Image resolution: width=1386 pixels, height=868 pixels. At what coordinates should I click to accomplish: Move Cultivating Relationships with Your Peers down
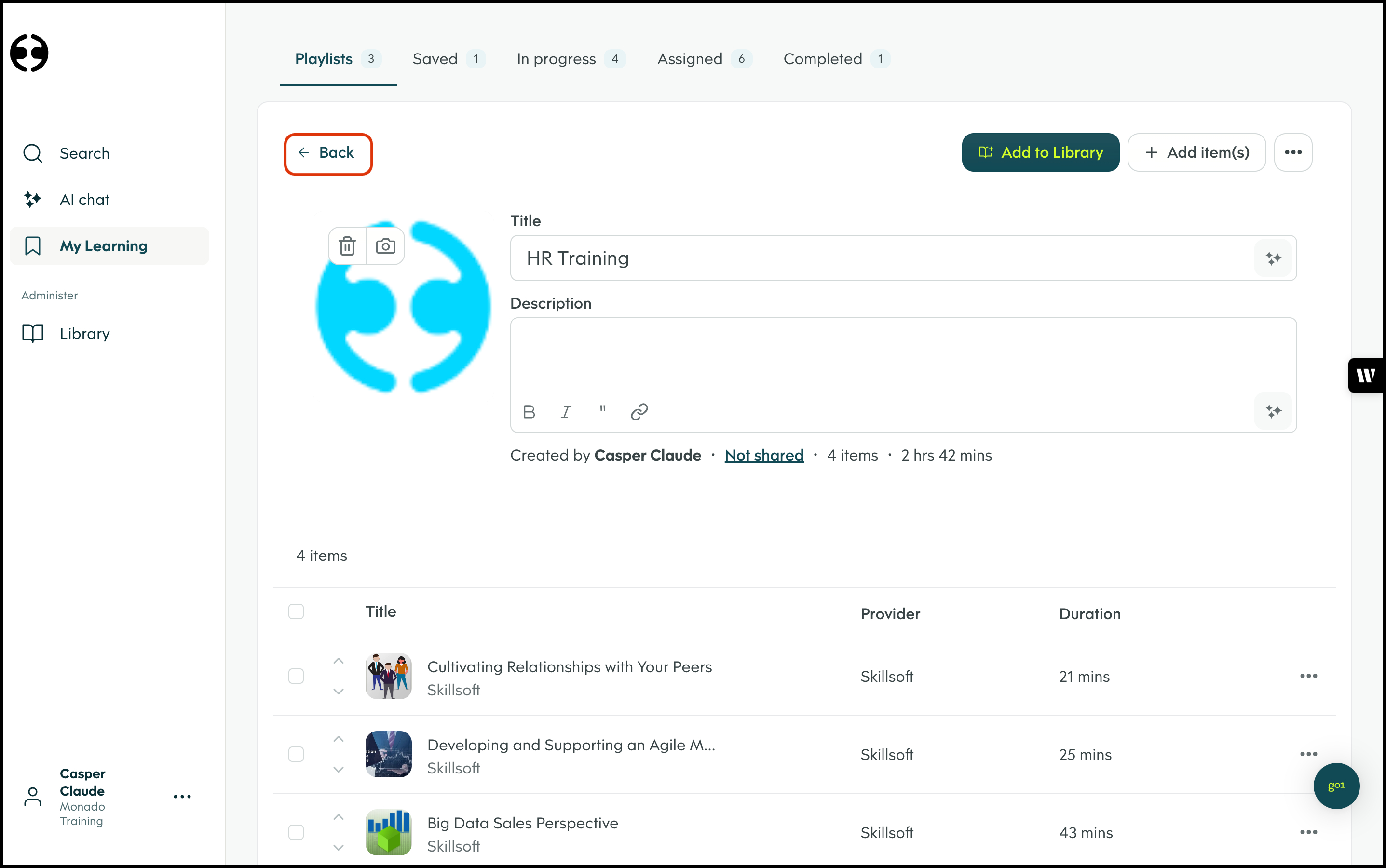pos(339,691)
